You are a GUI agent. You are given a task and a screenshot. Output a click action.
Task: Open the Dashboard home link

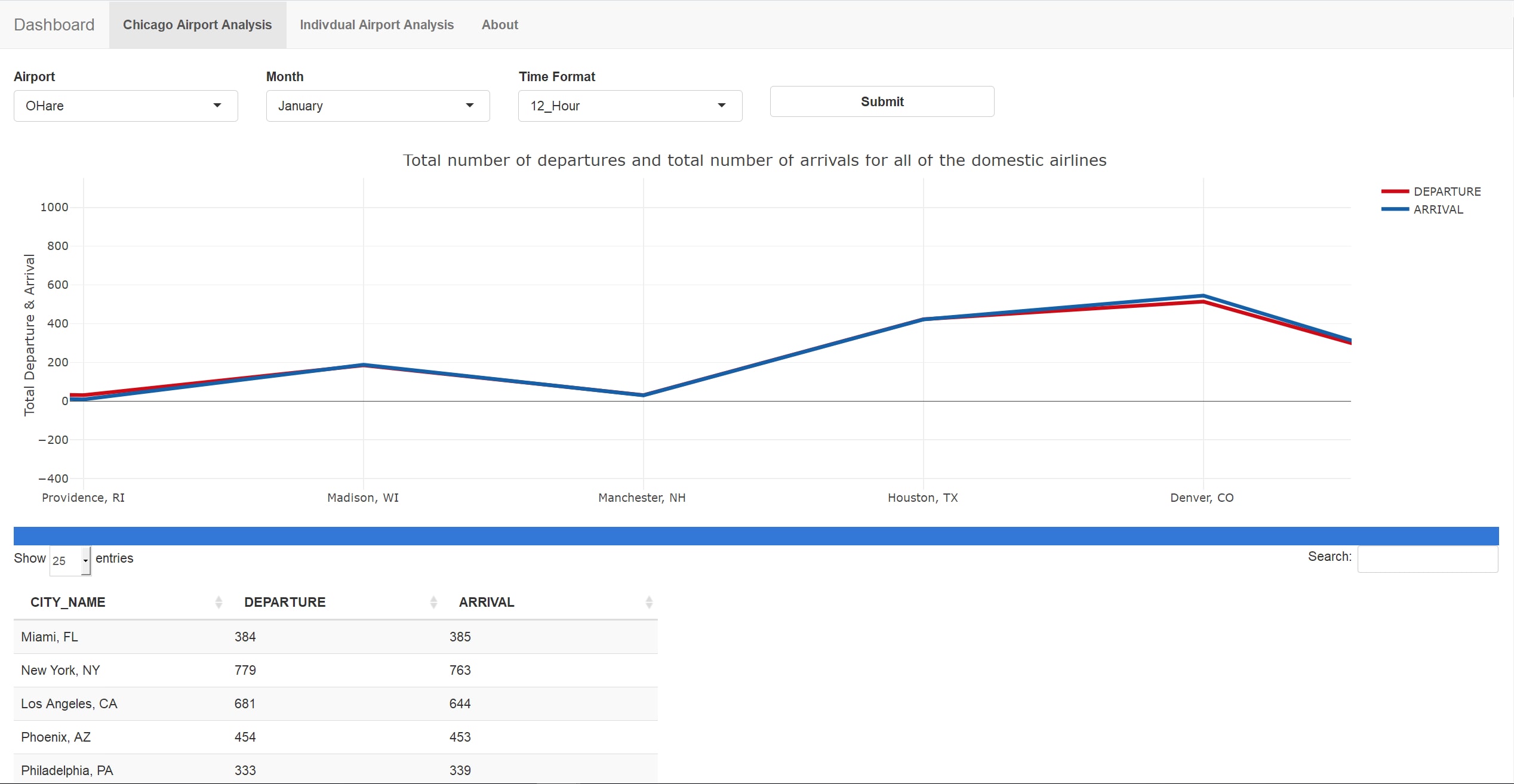point(54,24)
